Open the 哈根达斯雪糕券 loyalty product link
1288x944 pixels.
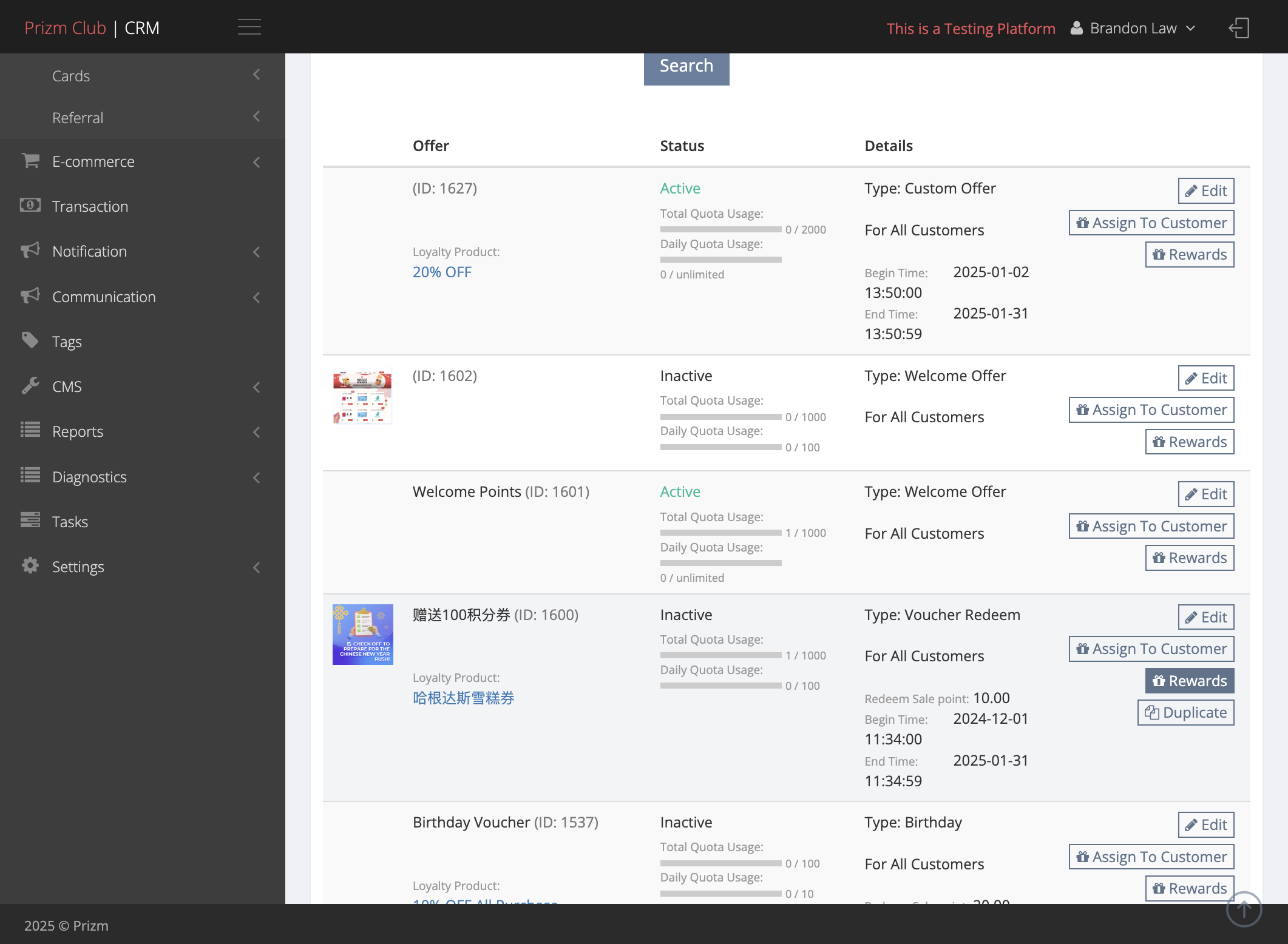(x=464, y=698)
